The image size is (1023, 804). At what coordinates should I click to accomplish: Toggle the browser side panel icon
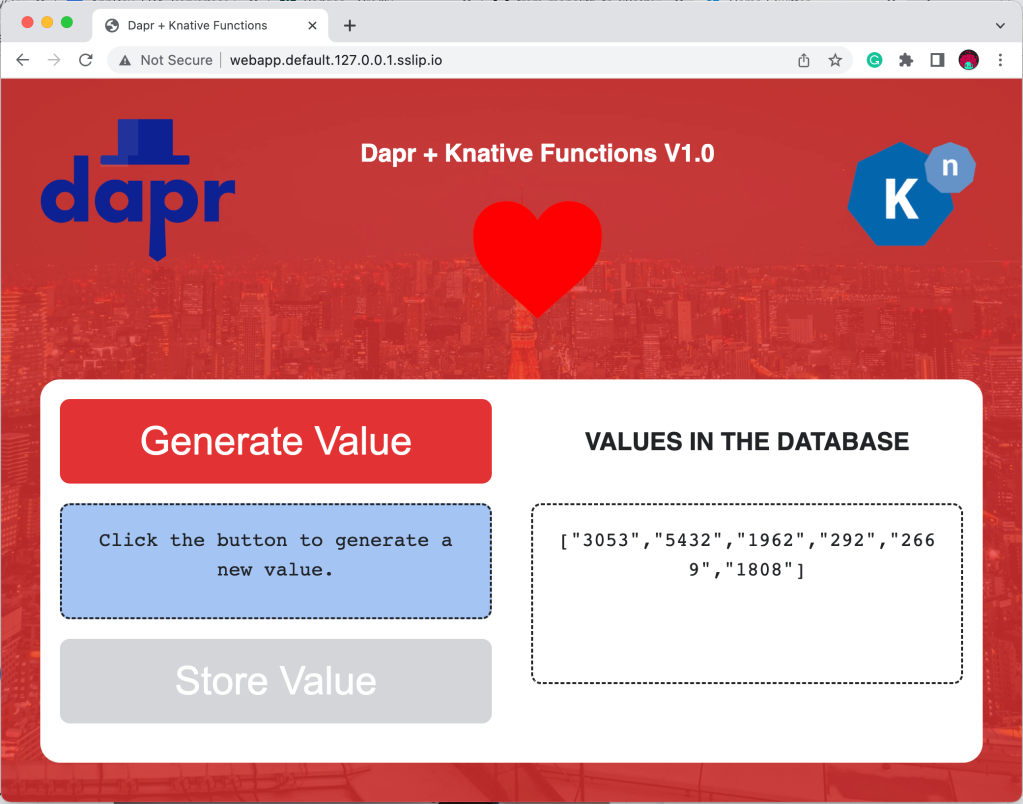pos(937,60)
